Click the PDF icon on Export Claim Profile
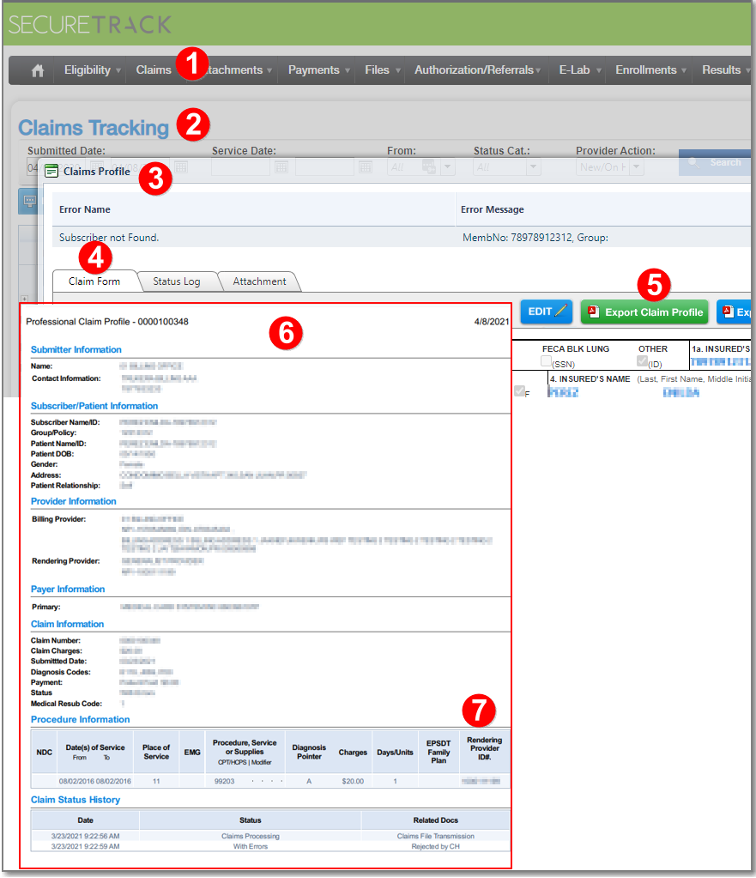756x878 pixels. [593, 312]
